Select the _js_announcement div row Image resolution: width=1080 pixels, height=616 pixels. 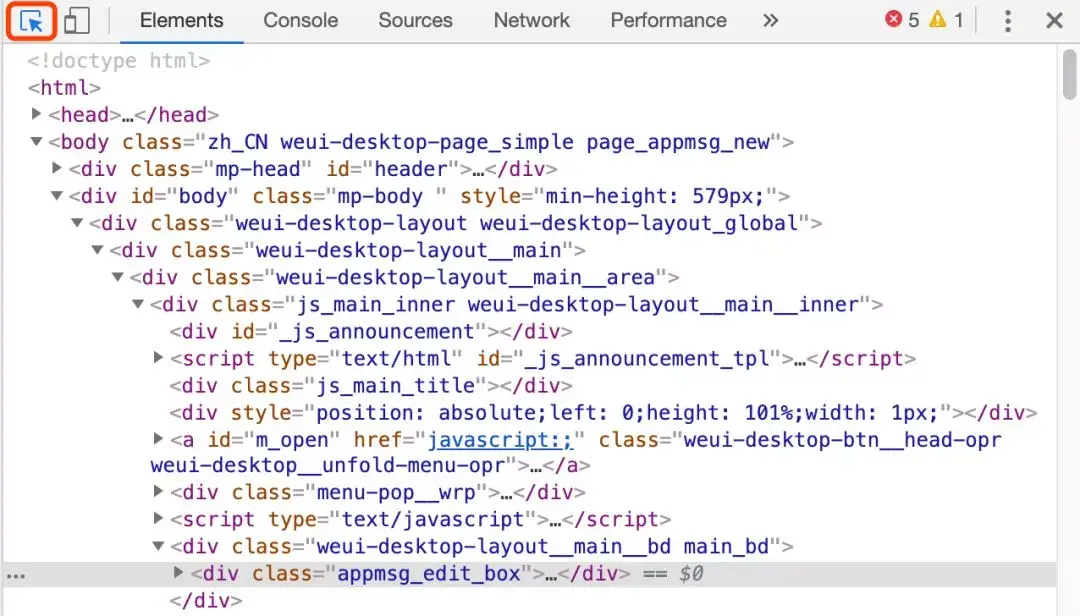tap(371, 331)
